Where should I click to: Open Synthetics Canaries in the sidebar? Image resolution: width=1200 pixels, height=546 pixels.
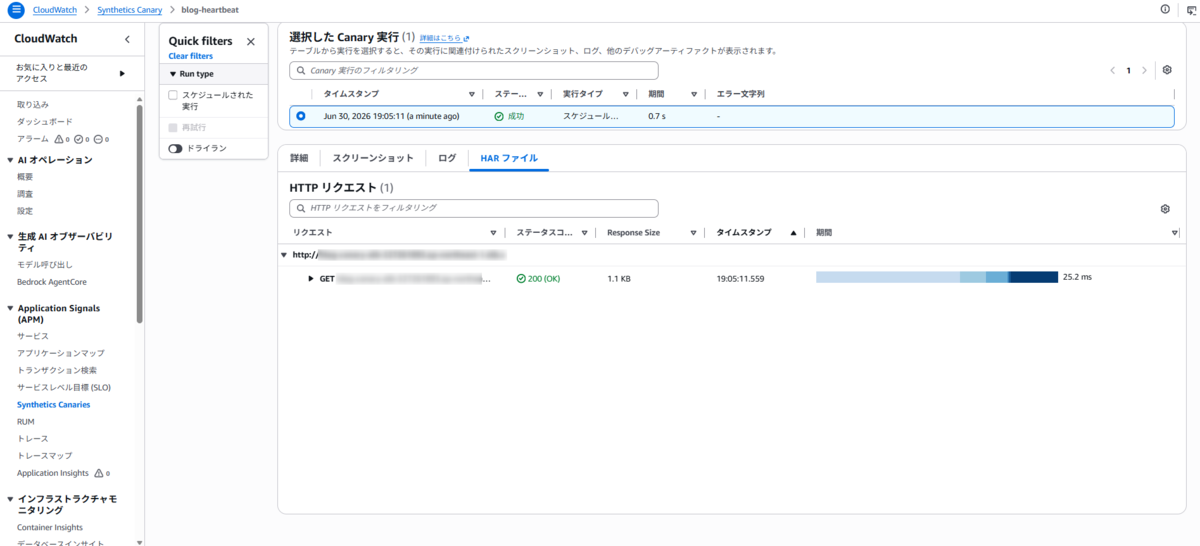(x=53, y=404)
